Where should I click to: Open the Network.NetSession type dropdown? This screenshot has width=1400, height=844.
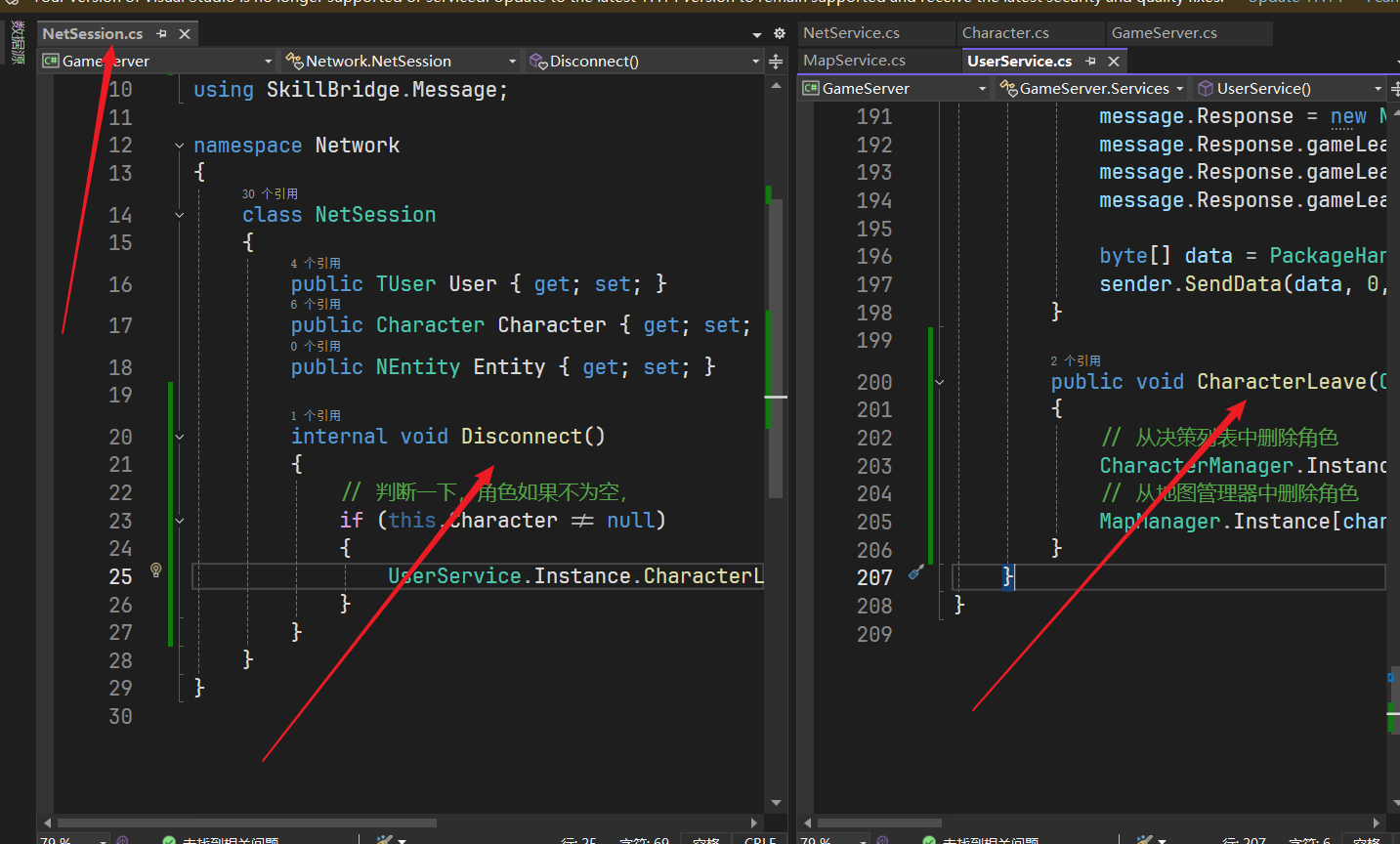tap(512, 62)
